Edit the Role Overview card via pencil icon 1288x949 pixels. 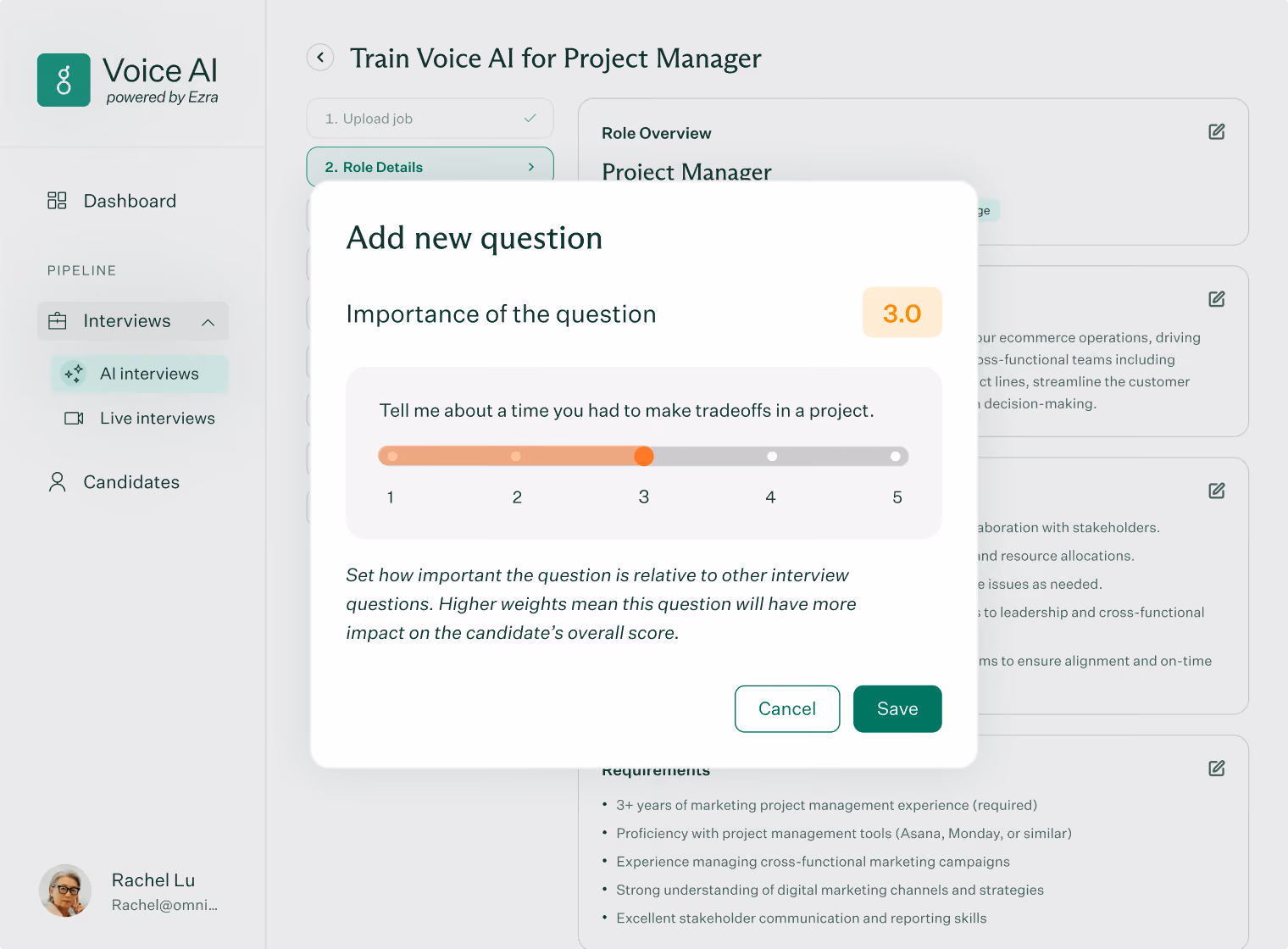pos(1217,131)
